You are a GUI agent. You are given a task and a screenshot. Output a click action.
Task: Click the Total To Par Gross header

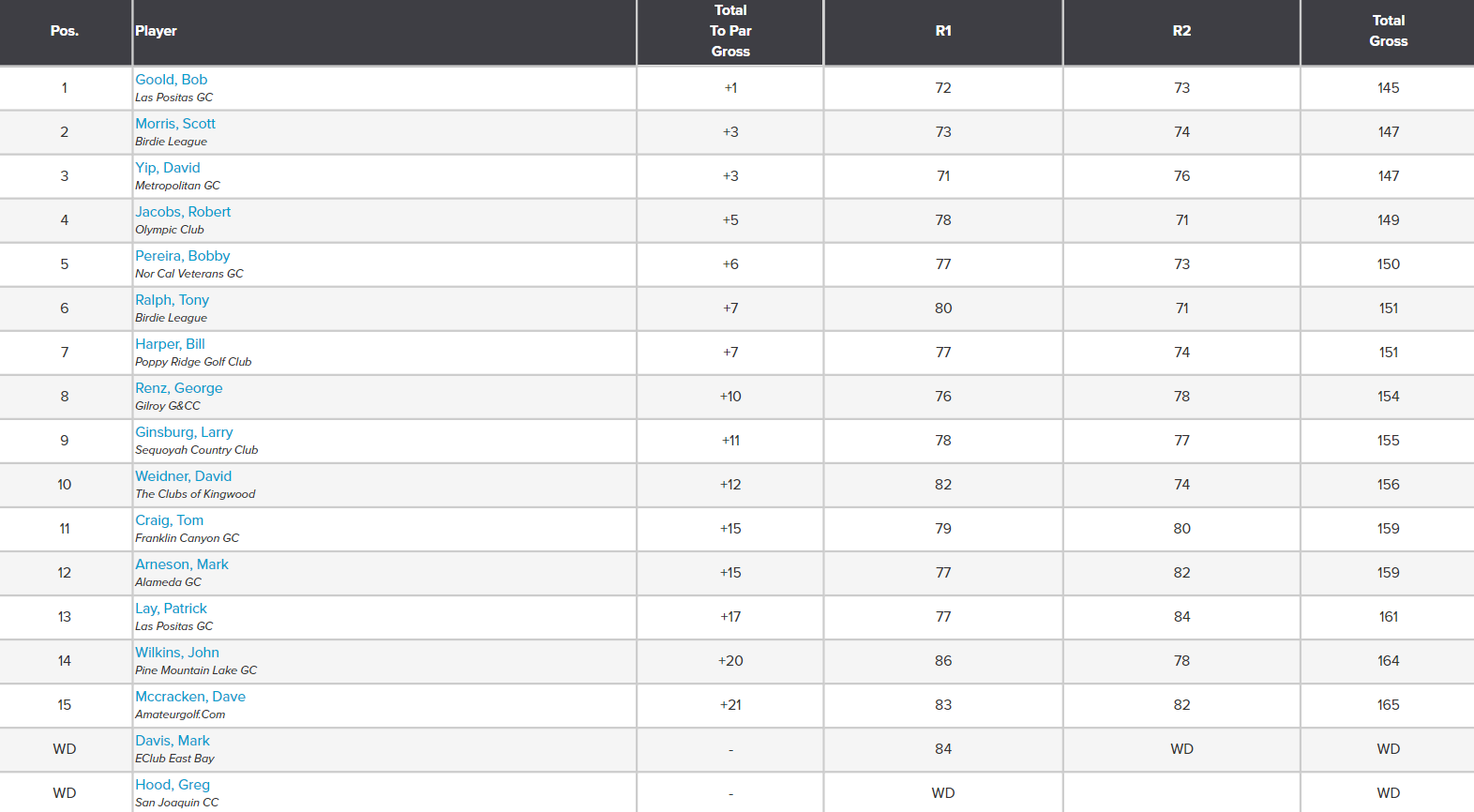point(730,31)
